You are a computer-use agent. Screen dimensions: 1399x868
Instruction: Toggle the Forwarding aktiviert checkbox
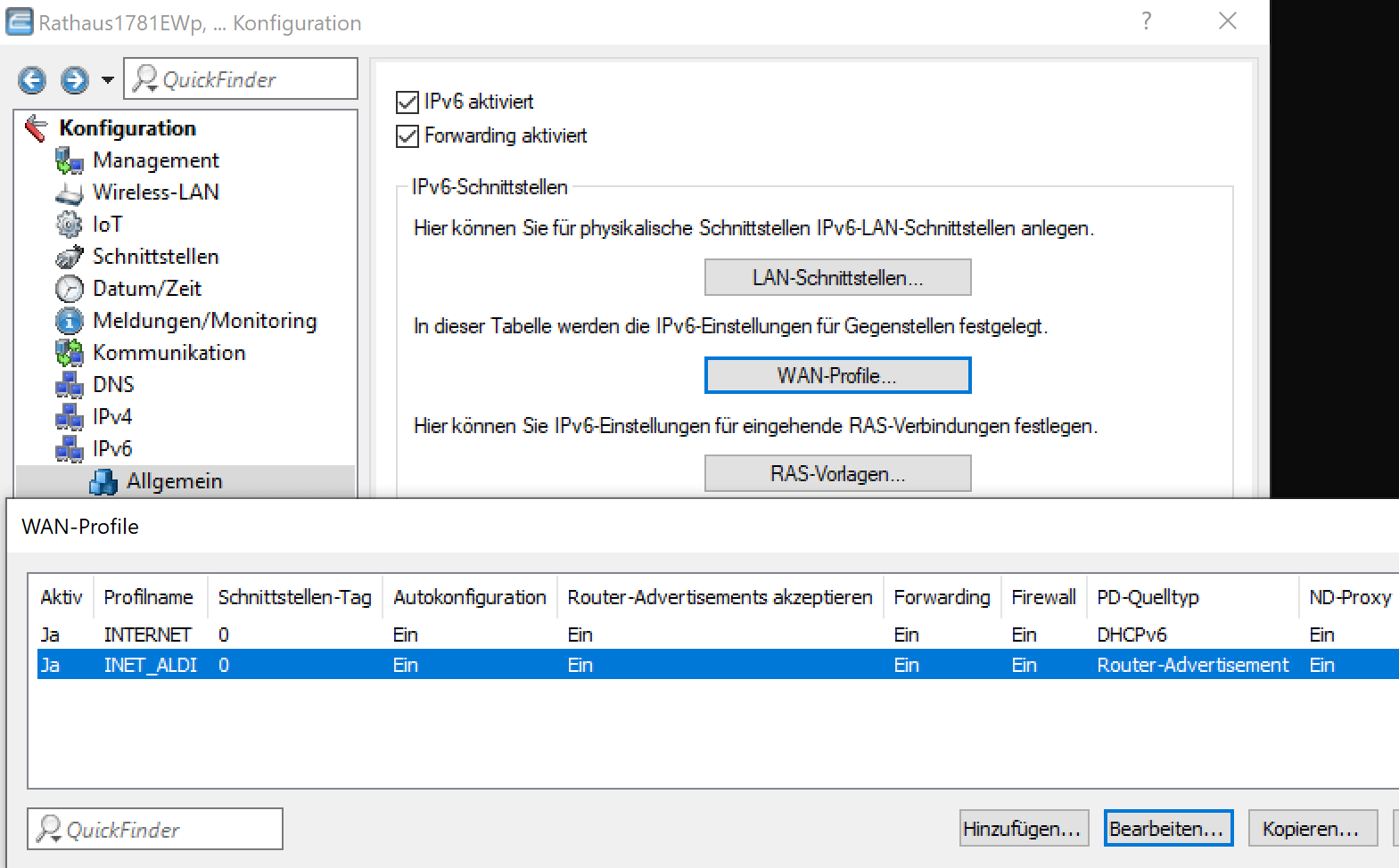(x=407, y=136)
